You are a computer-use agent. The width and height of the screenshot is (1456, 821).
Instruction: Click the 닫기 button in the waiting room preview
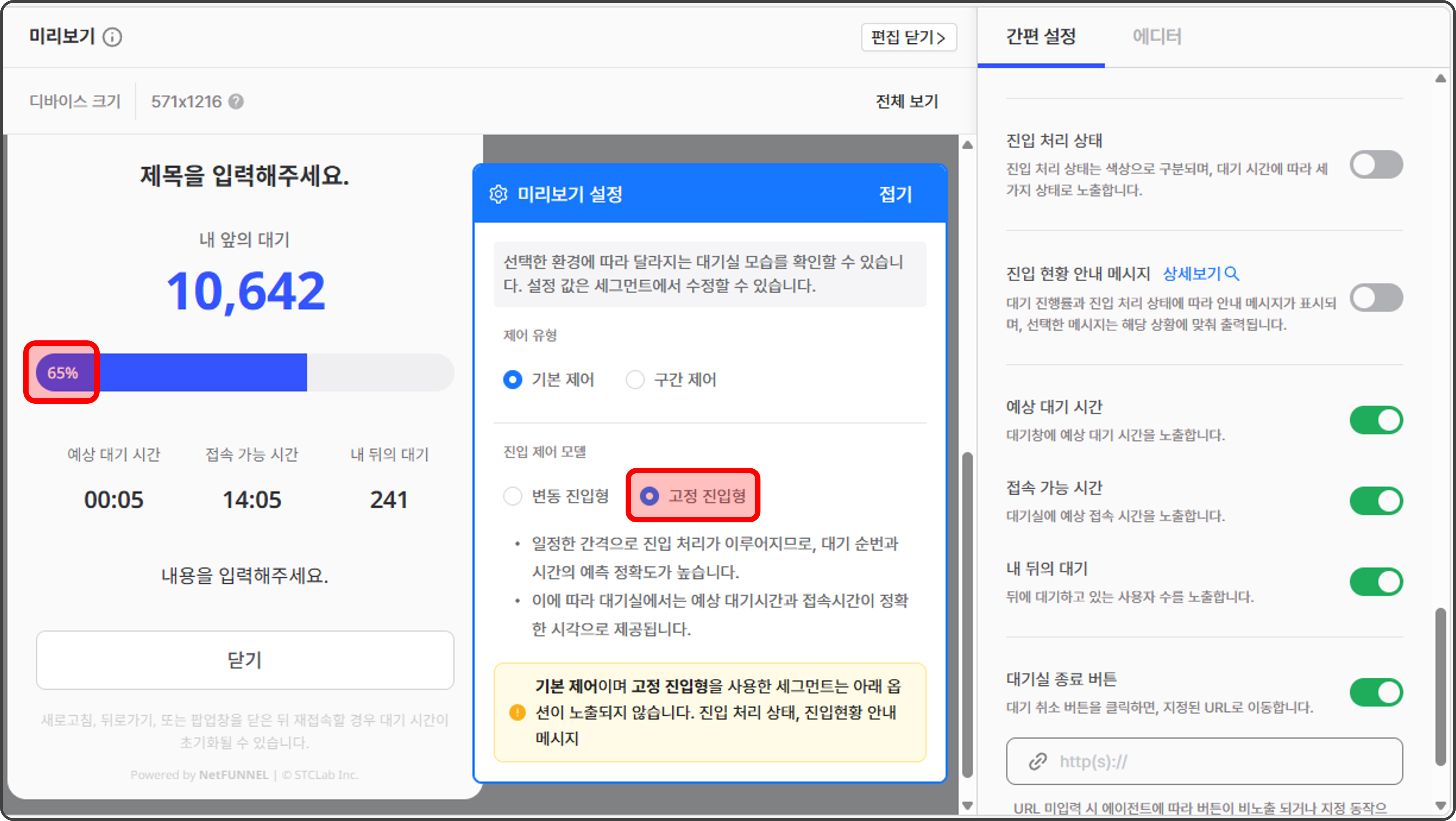pyautogui.click(x=244, y=660)
